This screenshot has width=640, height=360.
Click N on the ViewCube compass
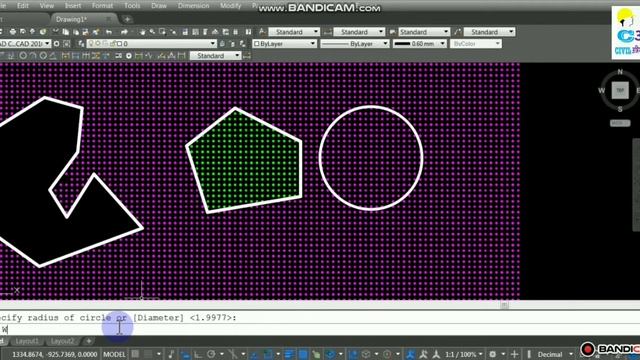620,72
